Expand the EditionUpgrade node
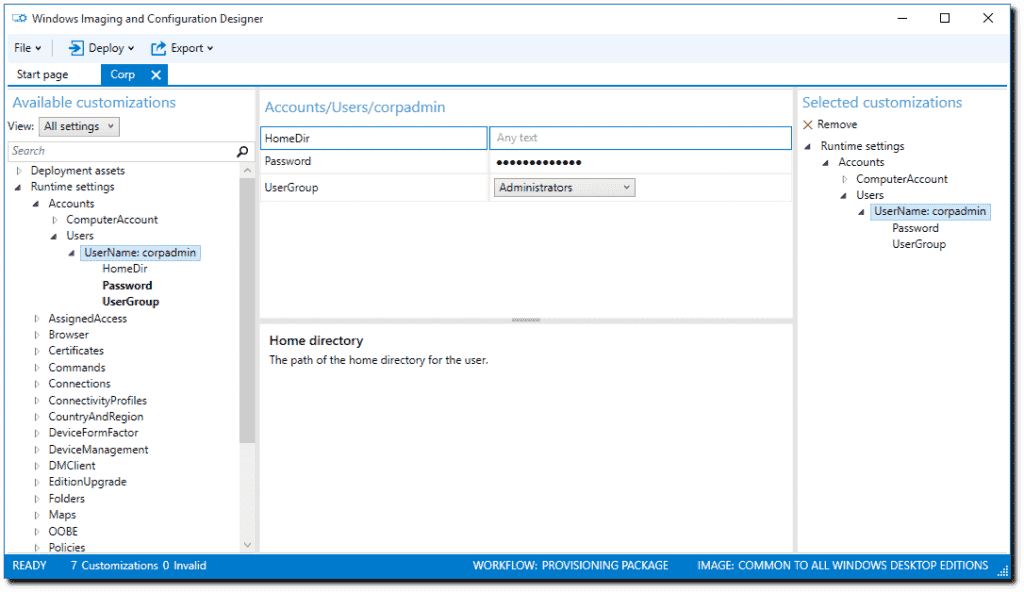Viewport: 1024px width, 592px height. pos(37,482)
